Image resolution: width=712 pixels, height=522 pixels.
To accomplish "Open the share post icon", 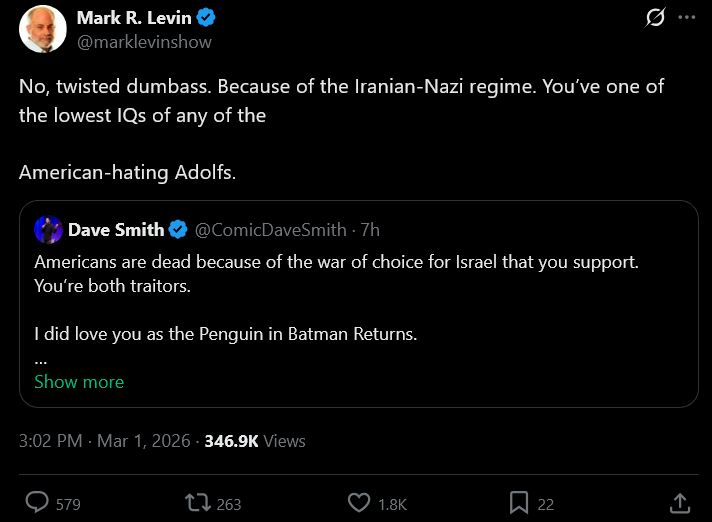I will pyautogui.click(x=680, y=503).
